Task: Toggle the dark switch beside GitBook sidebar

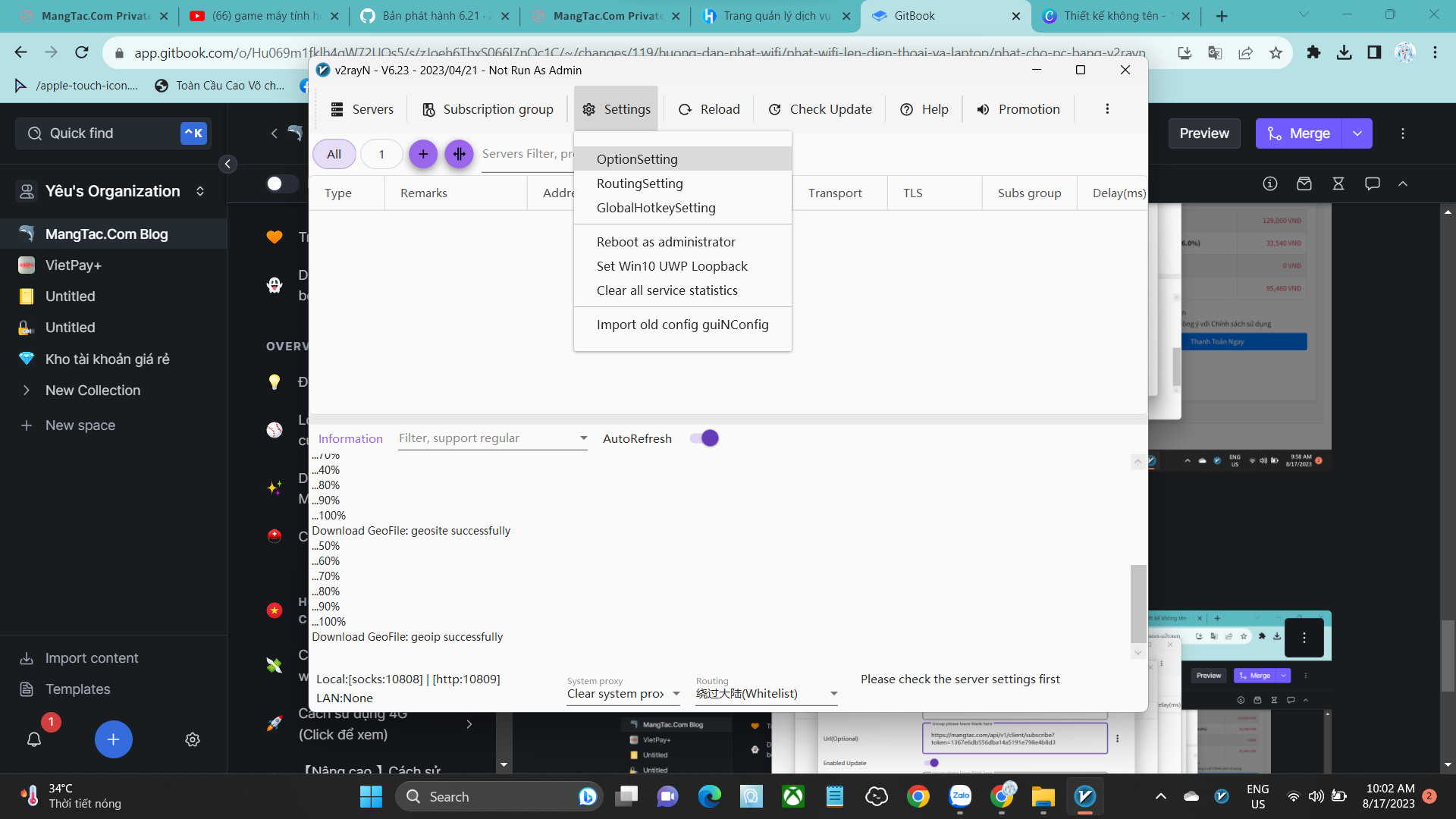Action: coord(281,184)
